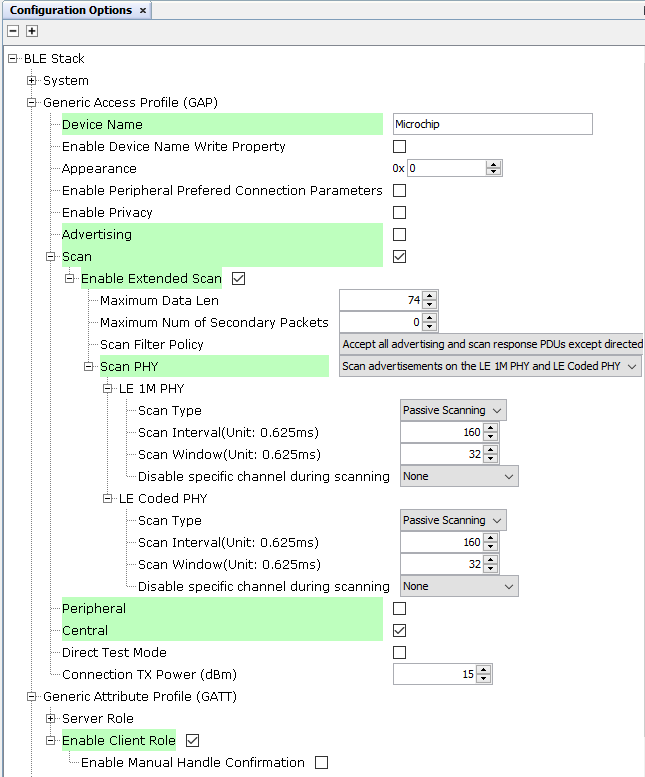Screen dimensions: 645x777
Task: Increase Maximum Data Len with up arrow
Action: click(429, 296)
